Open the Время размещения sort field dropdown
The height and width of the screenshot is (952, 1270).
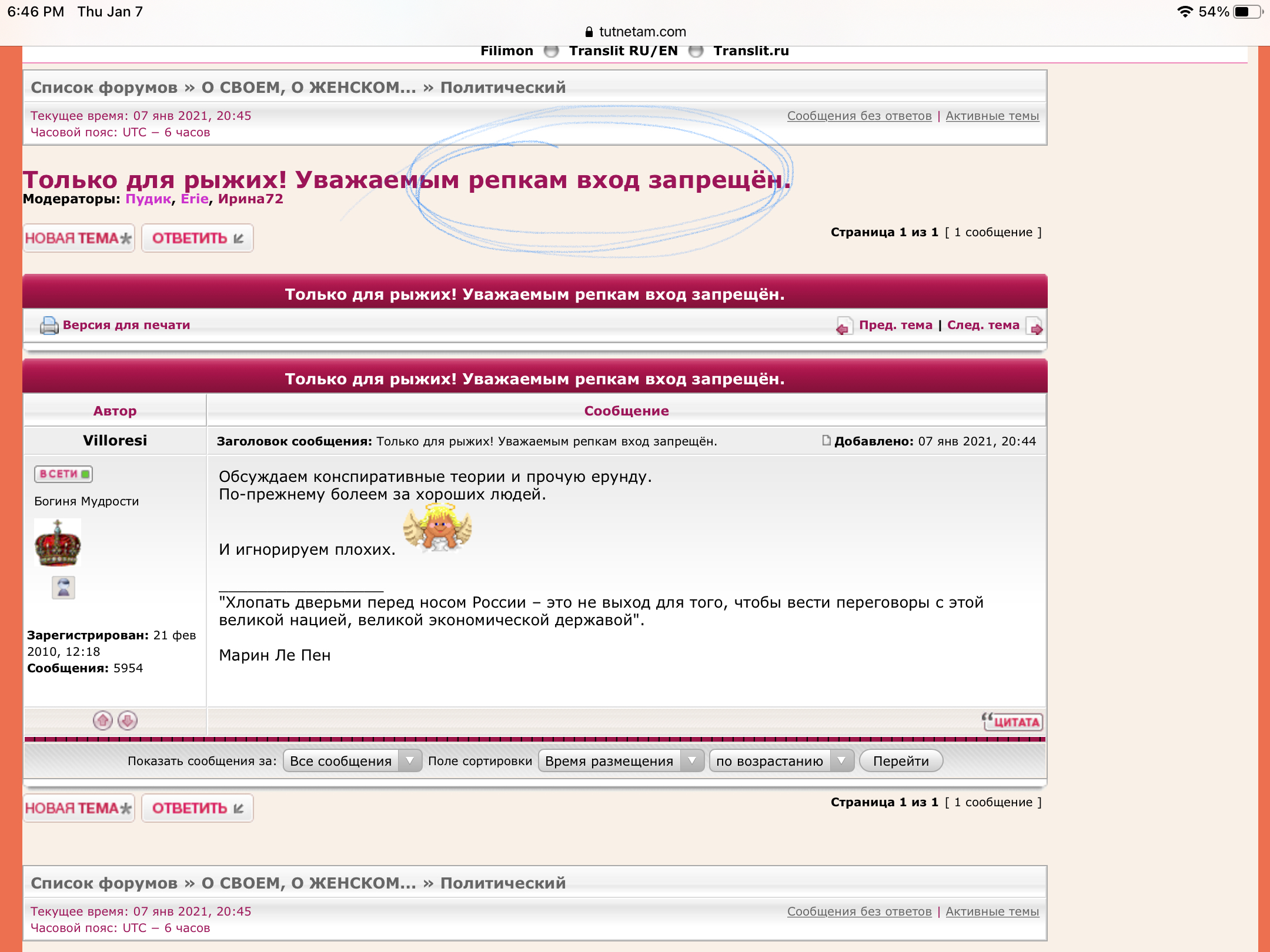click(620, 761)
